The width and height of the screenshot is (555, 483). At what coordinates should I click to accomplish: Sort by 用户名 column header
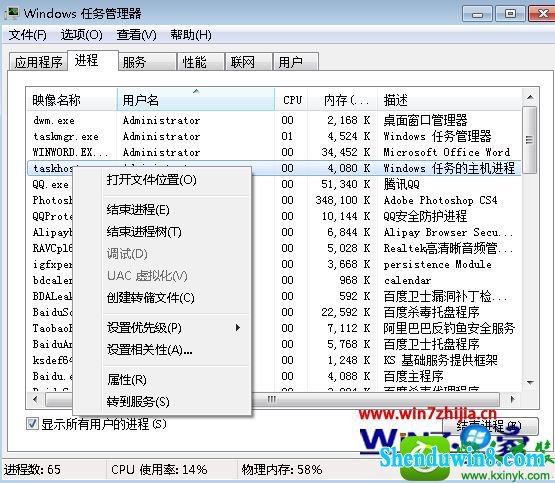(x=196, y=100)
